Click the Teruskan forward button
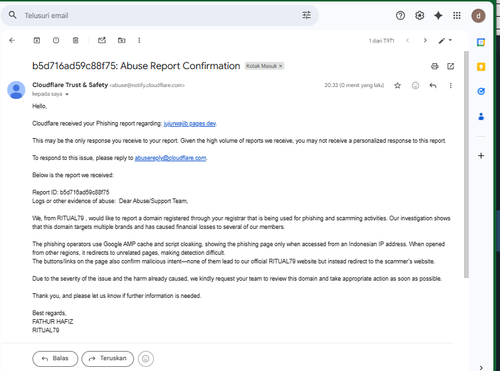 (108, 359)
